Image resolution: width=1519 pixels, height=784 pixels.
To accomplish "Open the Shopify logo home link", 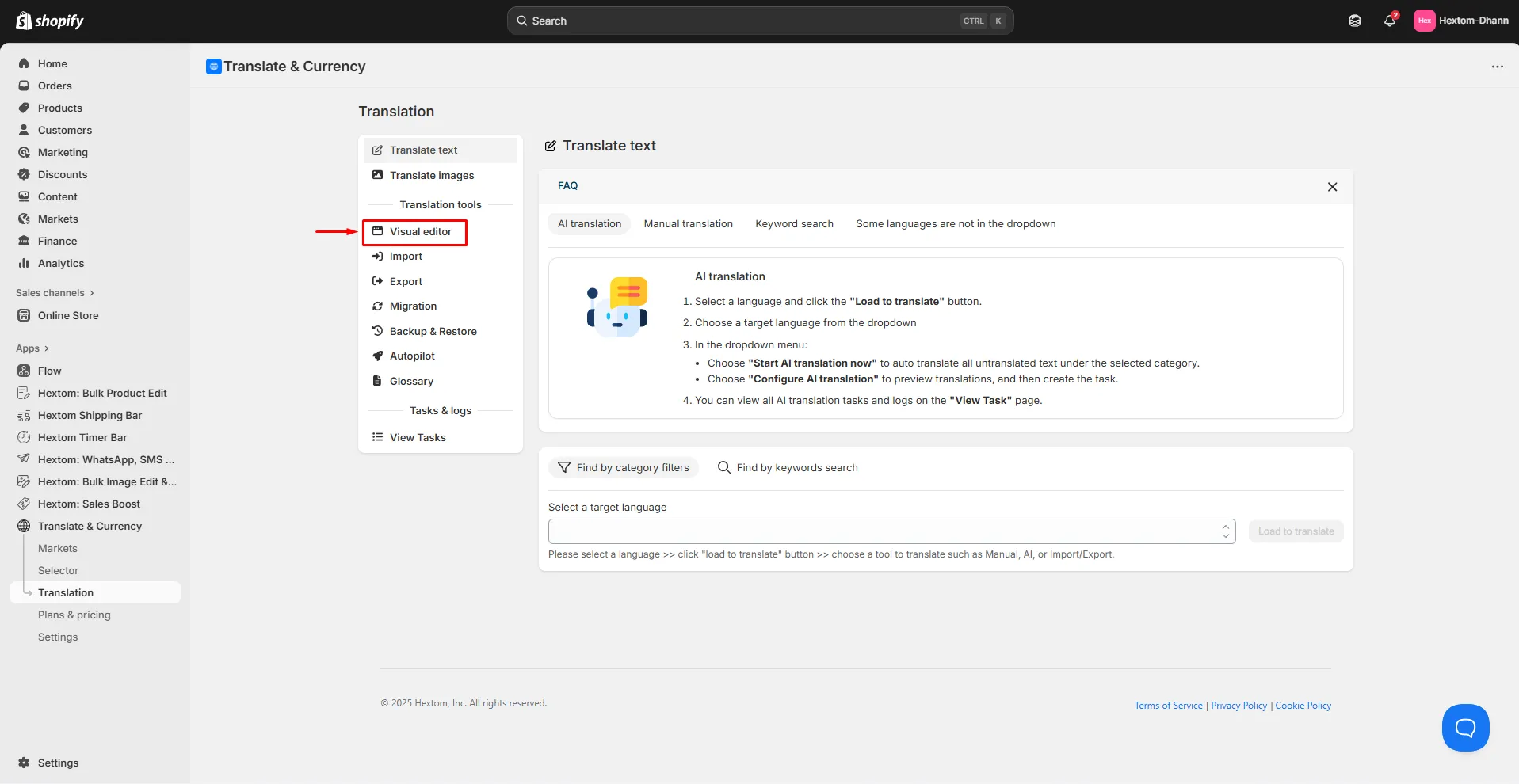I will 50,21.
